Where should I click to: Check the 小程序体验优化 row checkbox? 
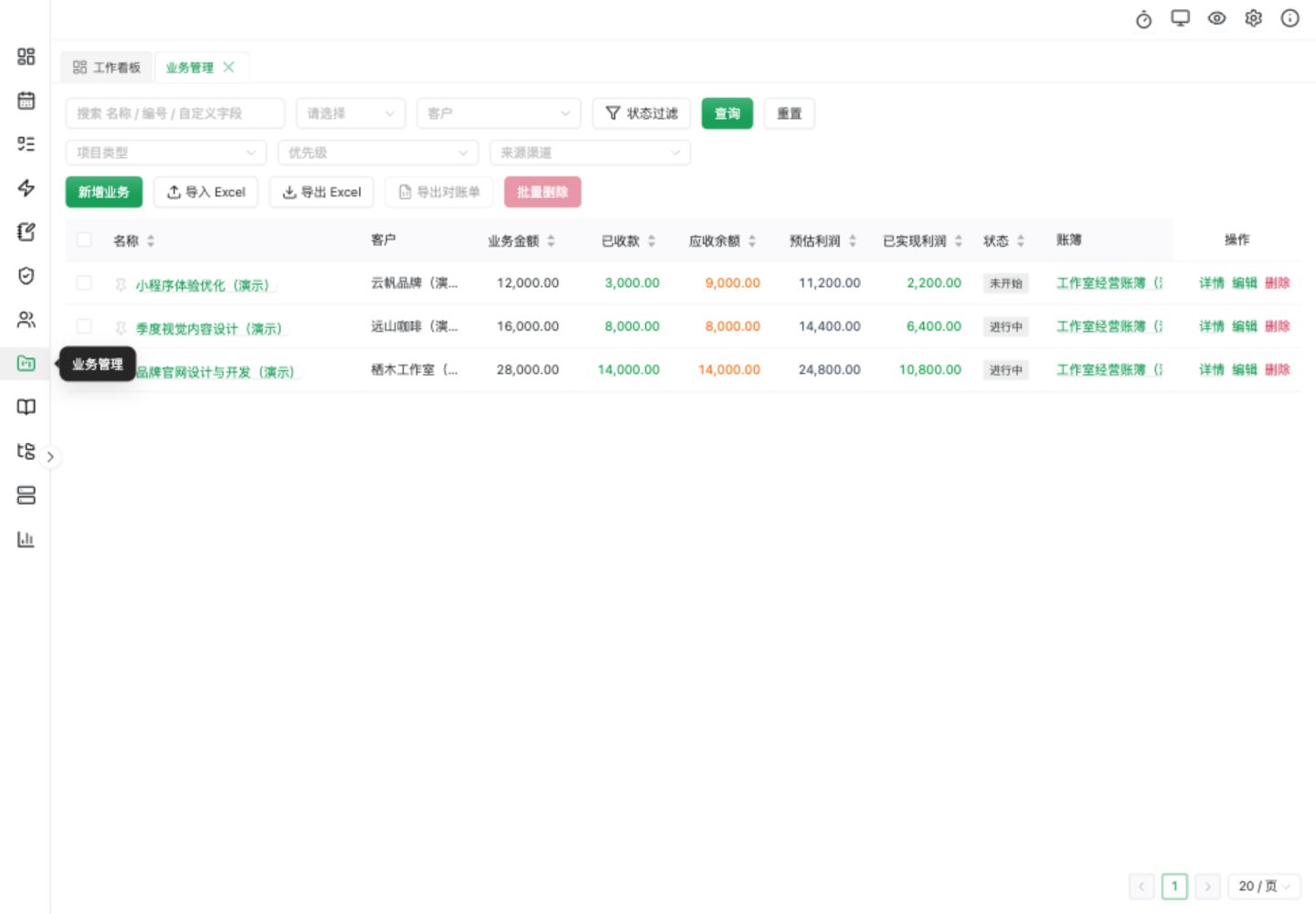click(84, 283)
